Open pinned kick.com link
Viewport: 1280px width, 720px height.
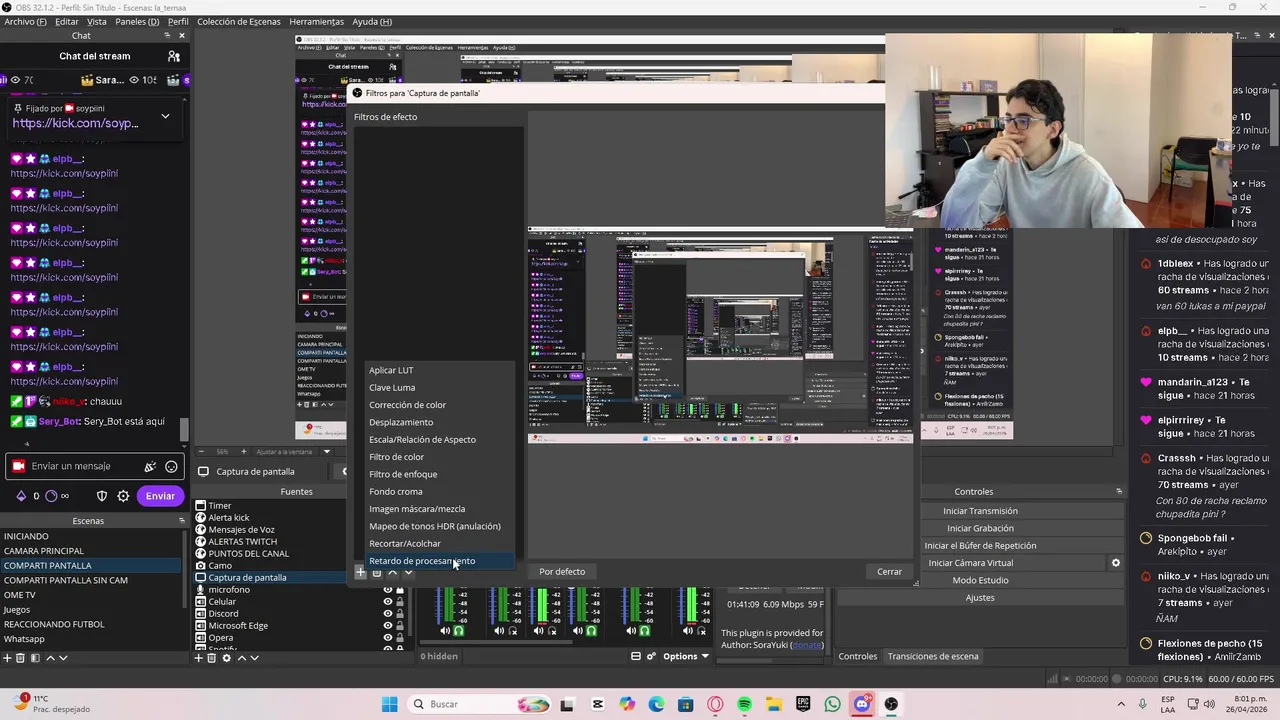point(75,123)
